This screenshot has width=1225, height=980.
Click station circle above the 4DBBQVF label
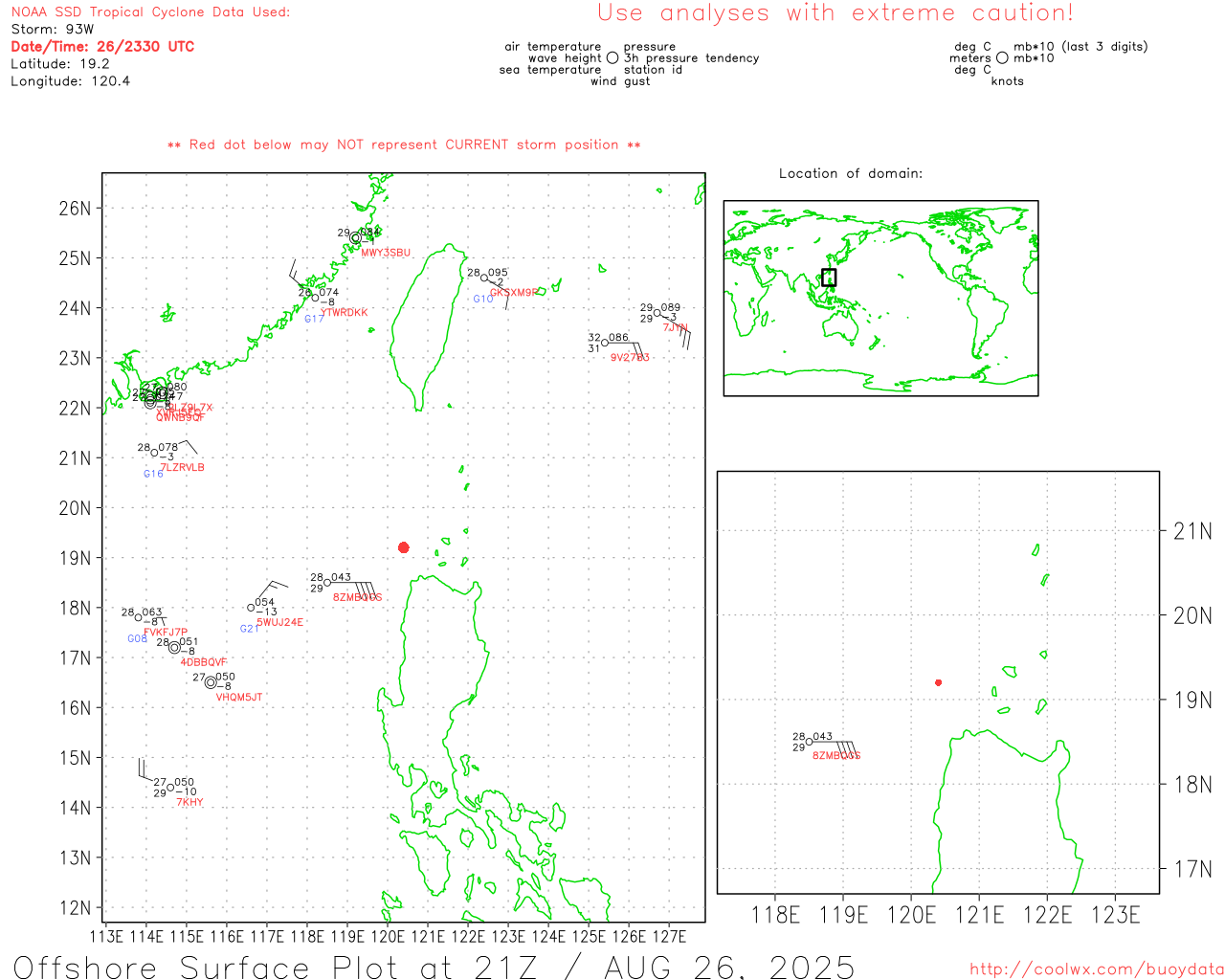pyautogui.click(x=174, y=648)
